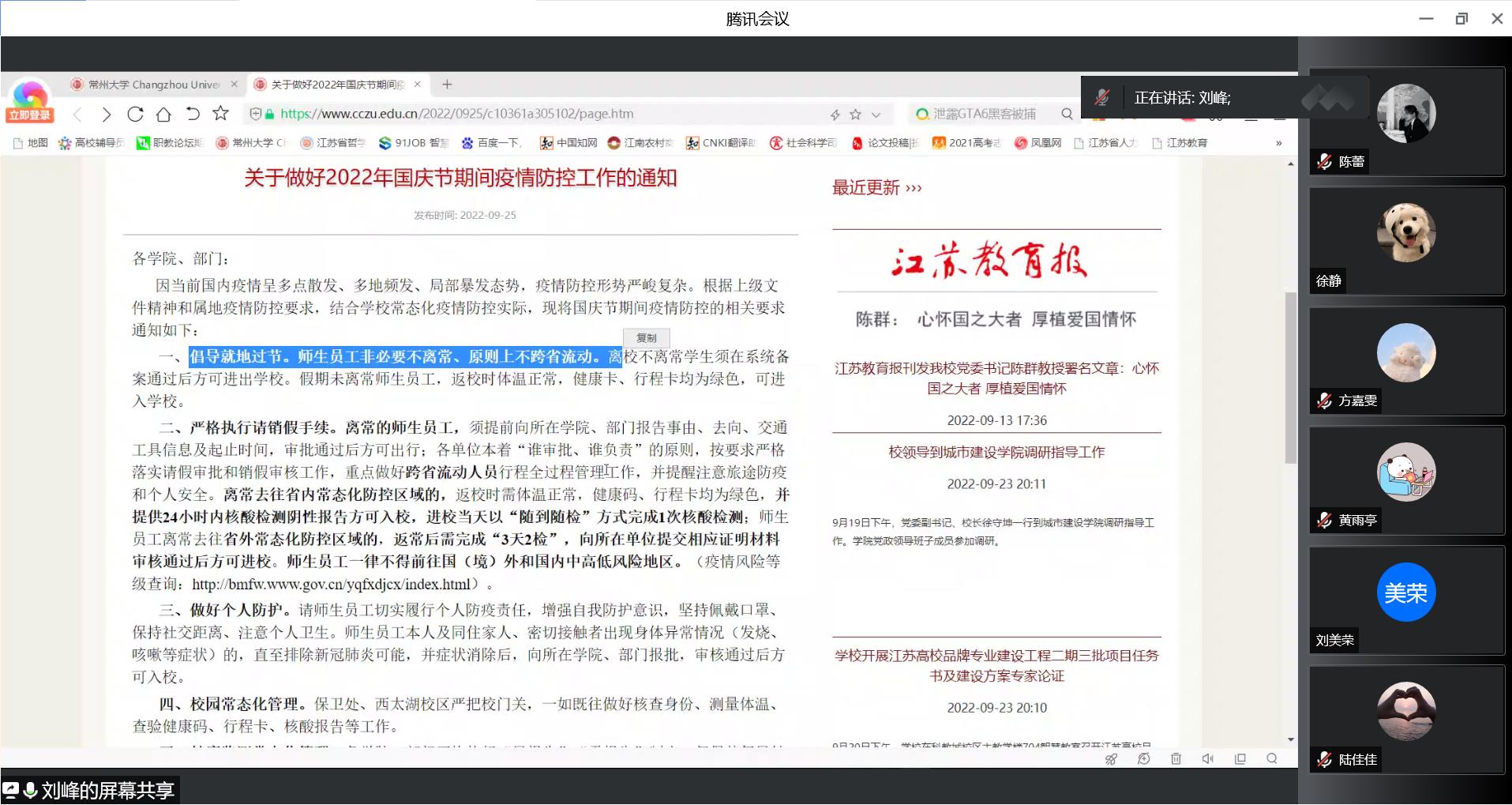Image resolution: width=1512 pixels, height=805 pixels.
Task: Open the 职教论坛 bookmark
Action: point(169,143)
